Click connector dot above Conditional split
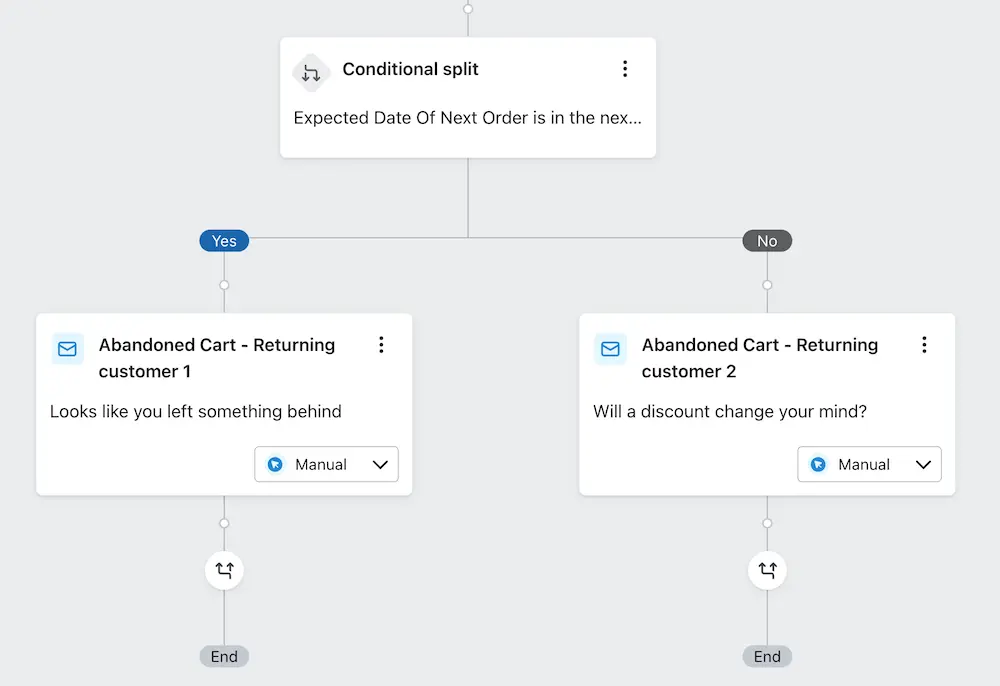This screenshot has height=686, width=1000. click(468, 9)
